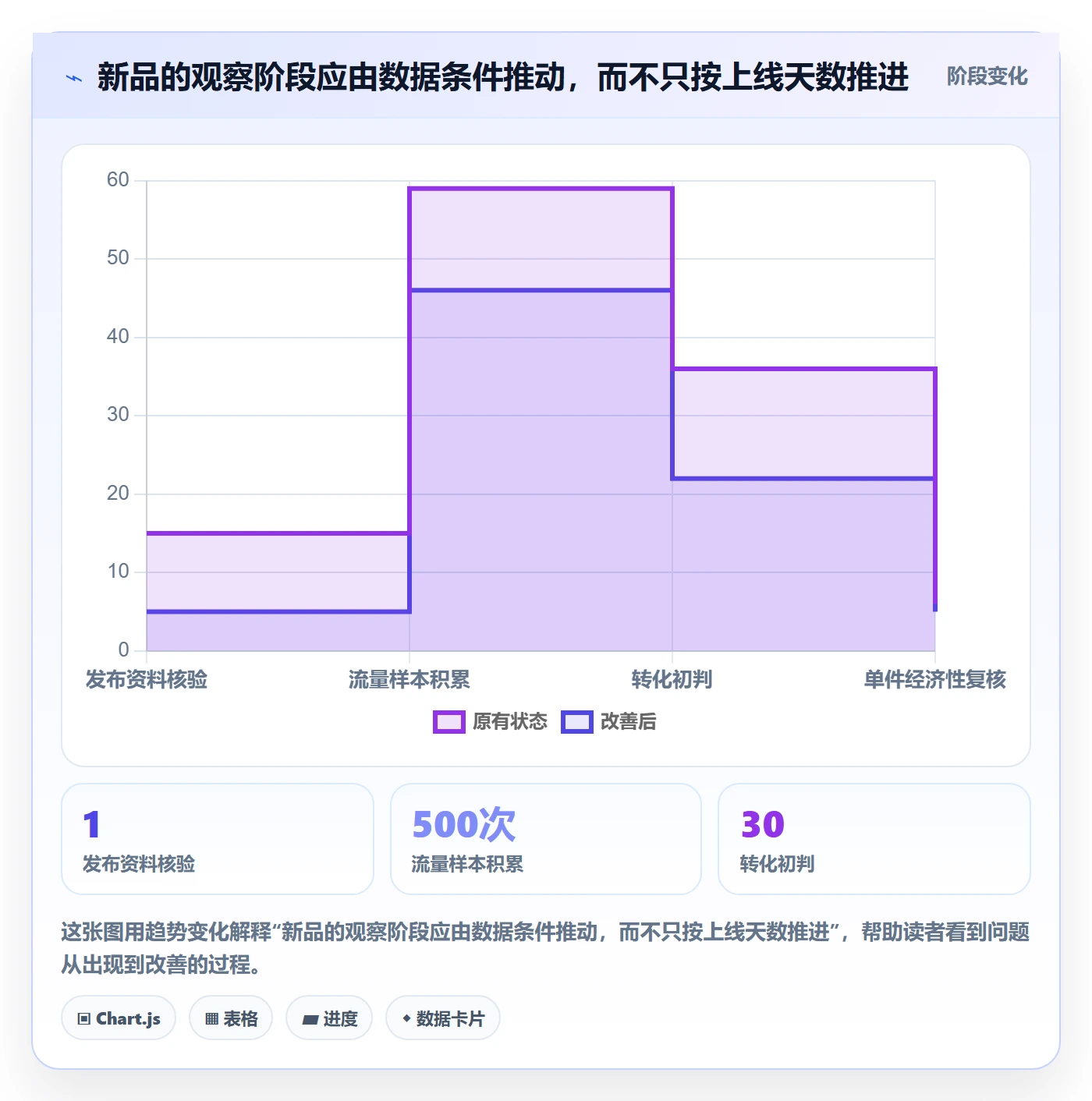Screen dimensions: 1092x1101
Task: Click the y-axis value 0
Action: coord(123,650)
